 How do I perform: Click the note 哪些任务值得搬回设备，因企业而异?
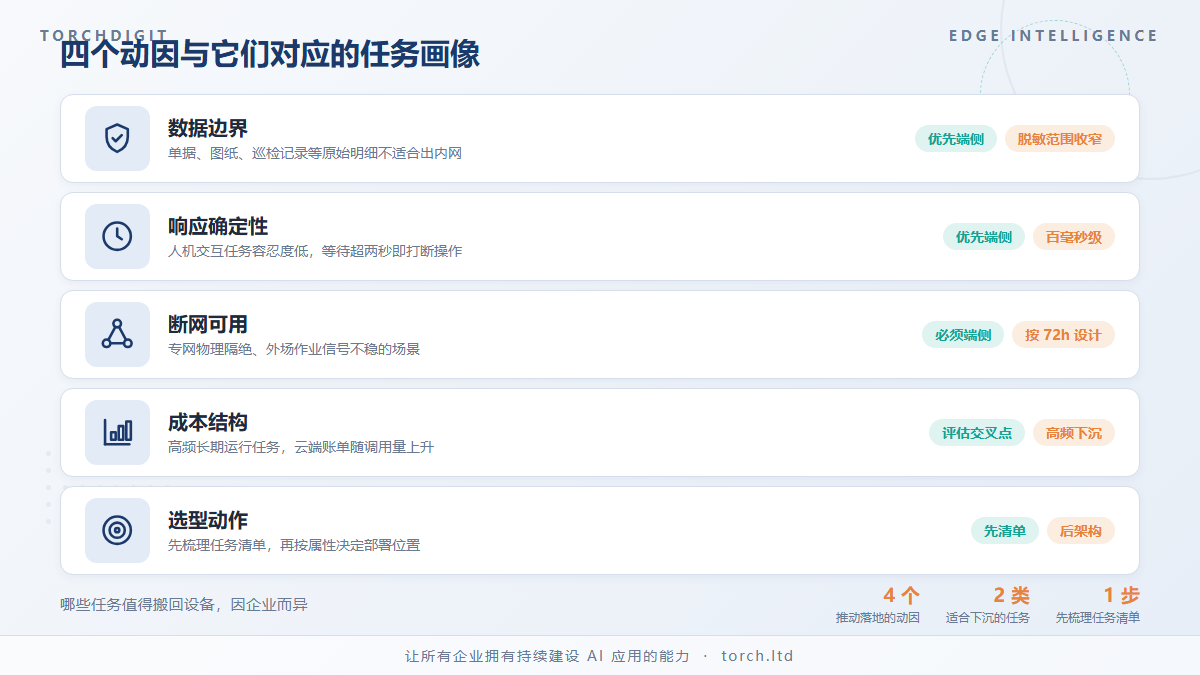coord(184,604)
